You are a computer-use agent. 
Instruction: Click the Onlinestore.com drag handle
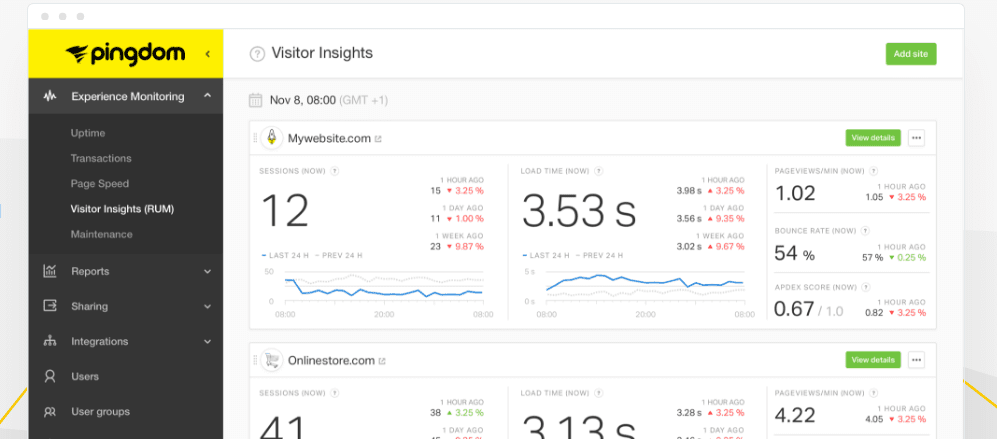point(256,360)
